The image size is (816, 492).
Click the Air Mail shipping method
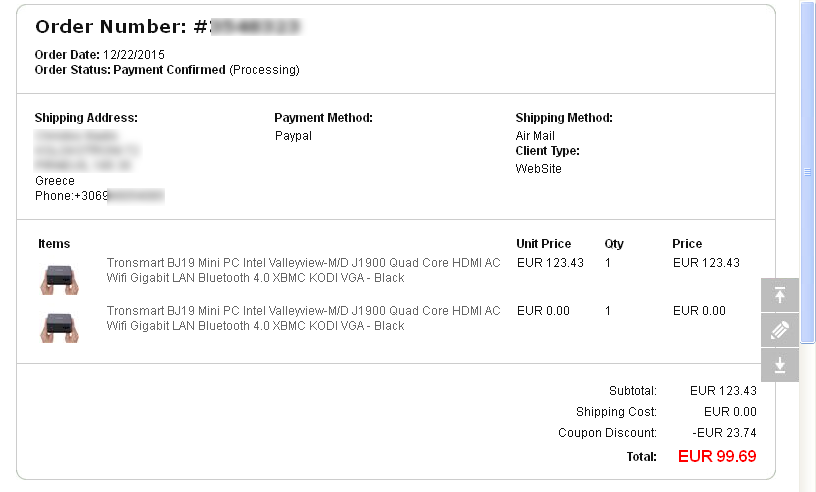535,136
